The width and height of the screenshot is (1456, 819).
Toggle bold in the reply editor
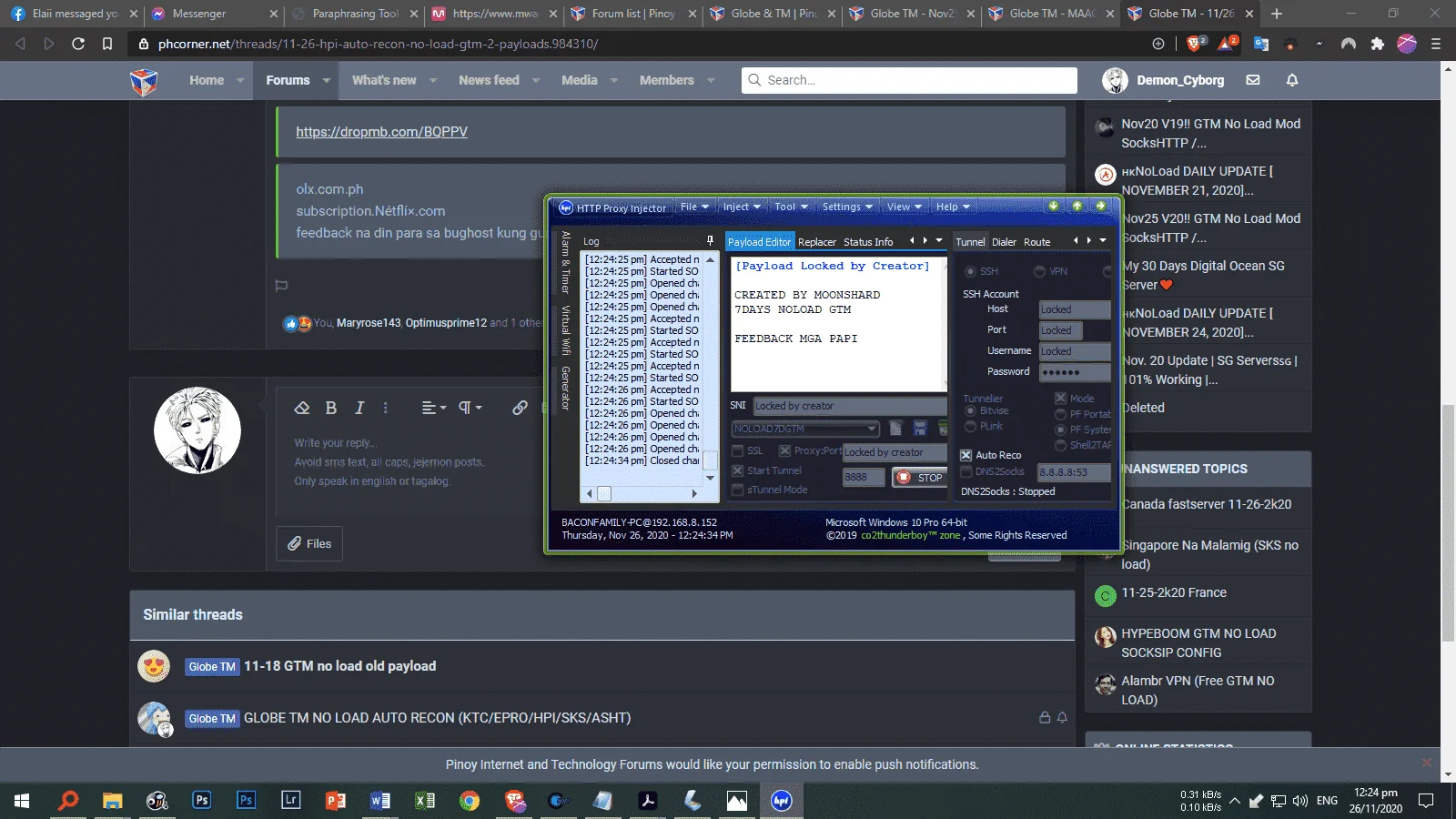click(331, 408)
